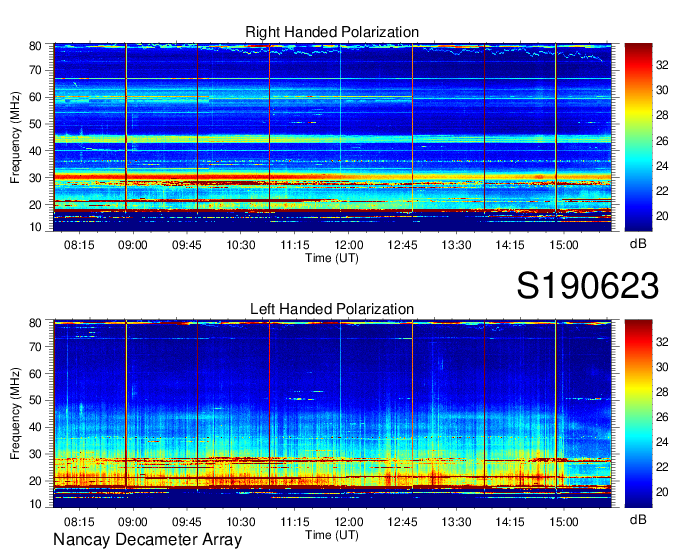
Task: Click the 'Left Handed Polarization' plot title
Action: (x=332, y=309)
